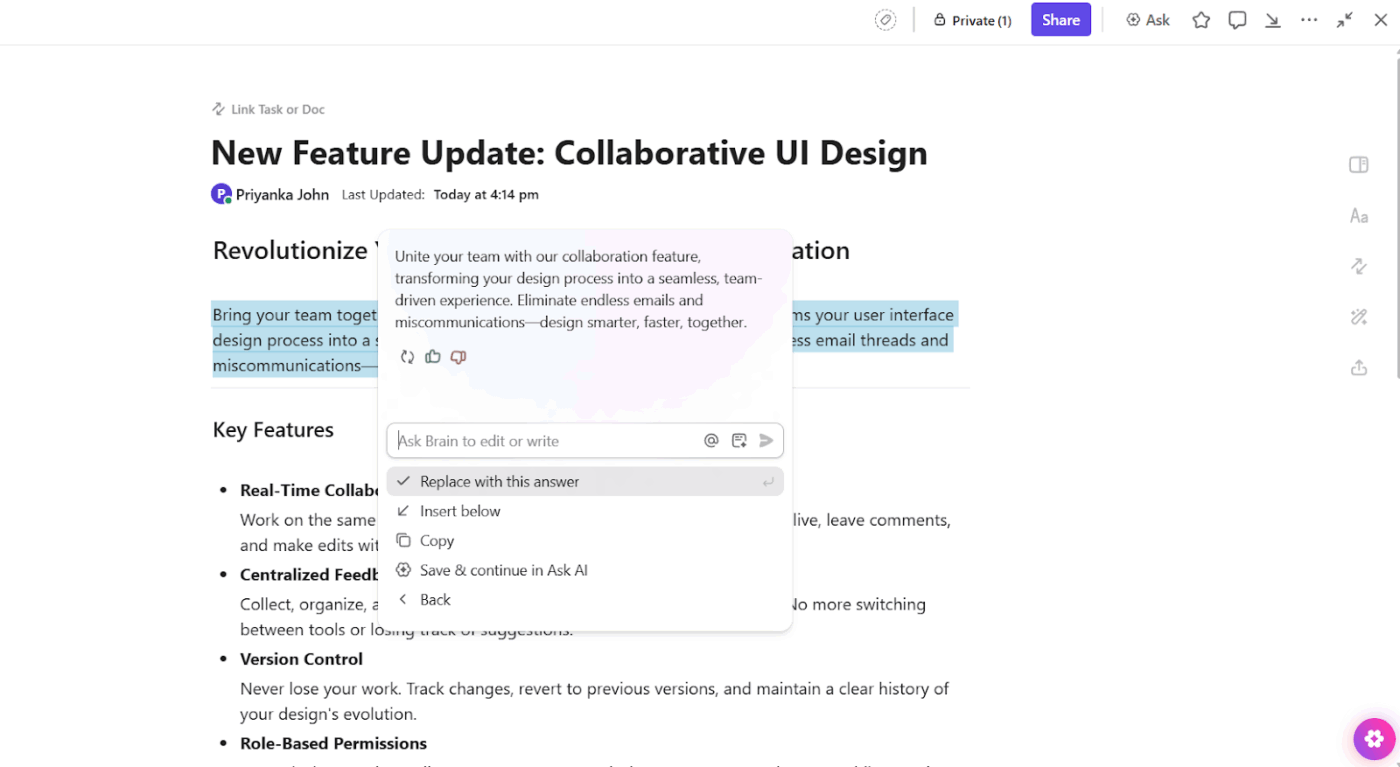The width and height of the screenshot is (1400, 767).
Task: Collapse the doc view using the arrows icon
Action: (1345, 20)
